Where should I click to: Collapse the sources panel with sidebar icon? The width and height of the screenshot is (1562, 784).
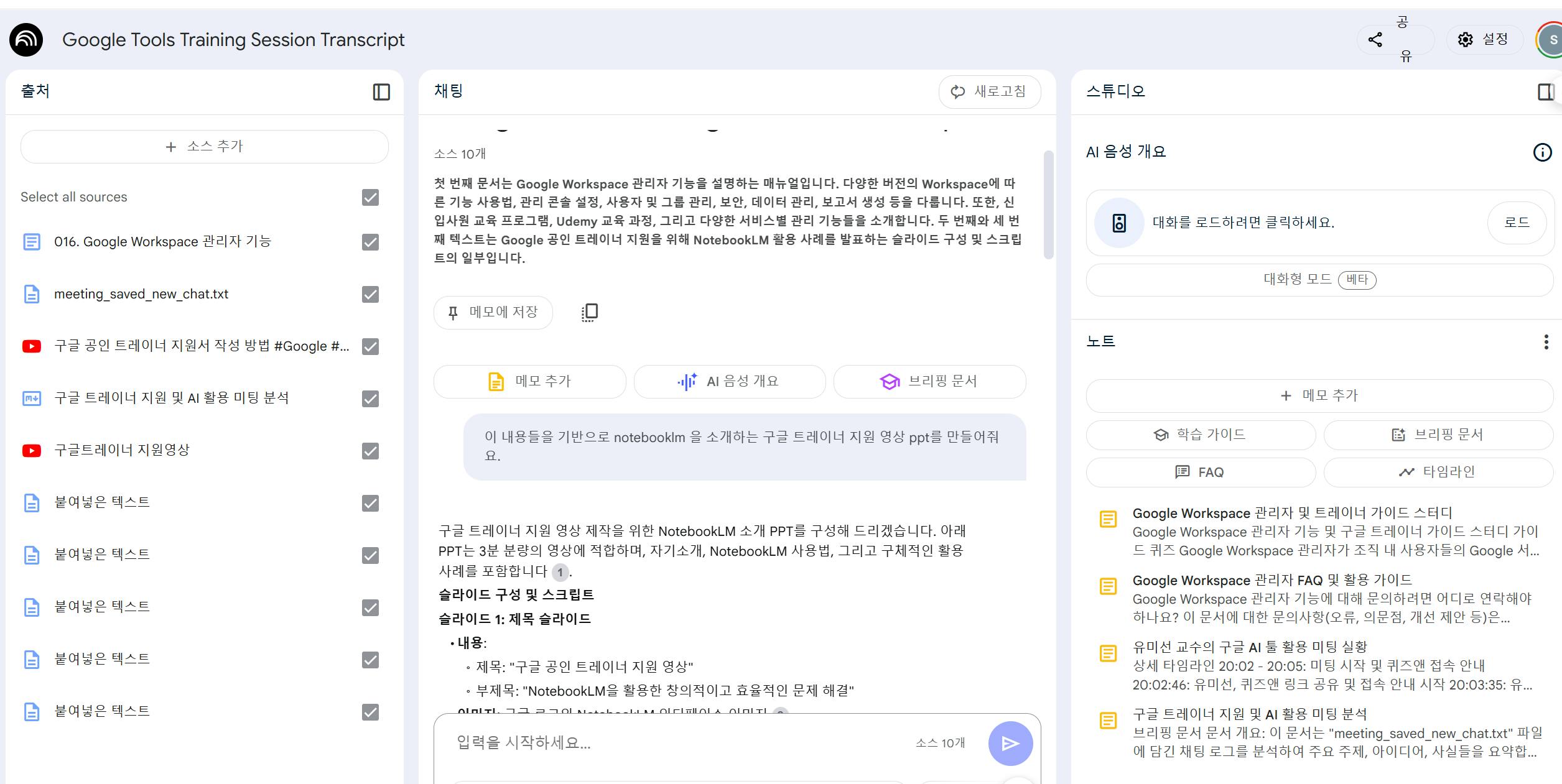pyautogui.click(x=381, y=92)
